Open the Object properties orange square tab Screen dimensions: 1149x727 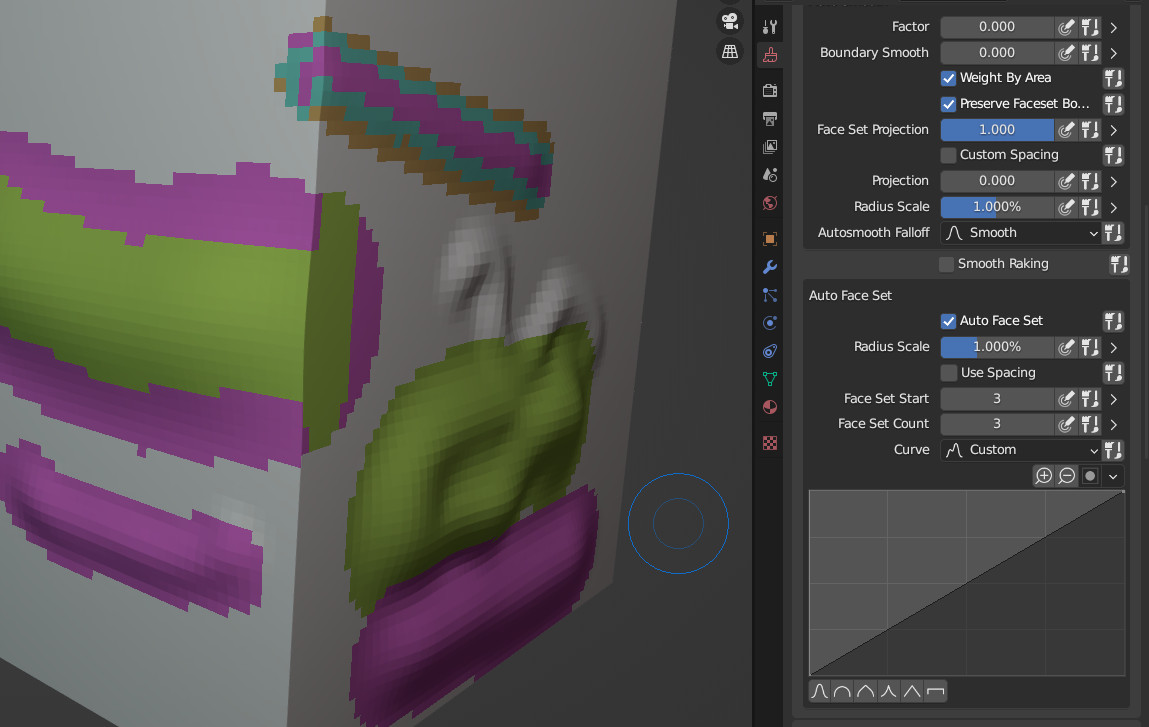pyautogui.click(x=769, y=239)
